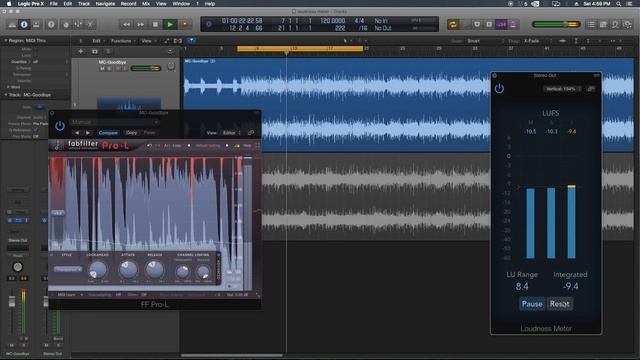Open the Mix menu
The height and width of the screenshot is (360, 640).
tap(146, 4)
